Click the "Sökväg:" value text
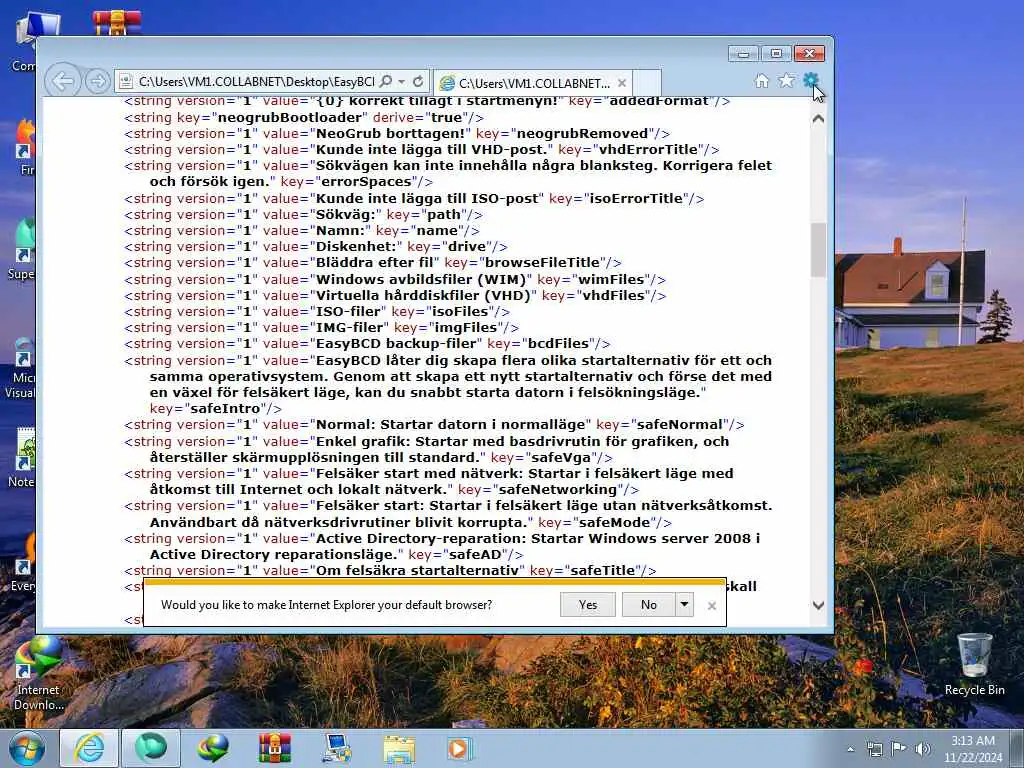The image size is (1024, 768). [345, 214]
